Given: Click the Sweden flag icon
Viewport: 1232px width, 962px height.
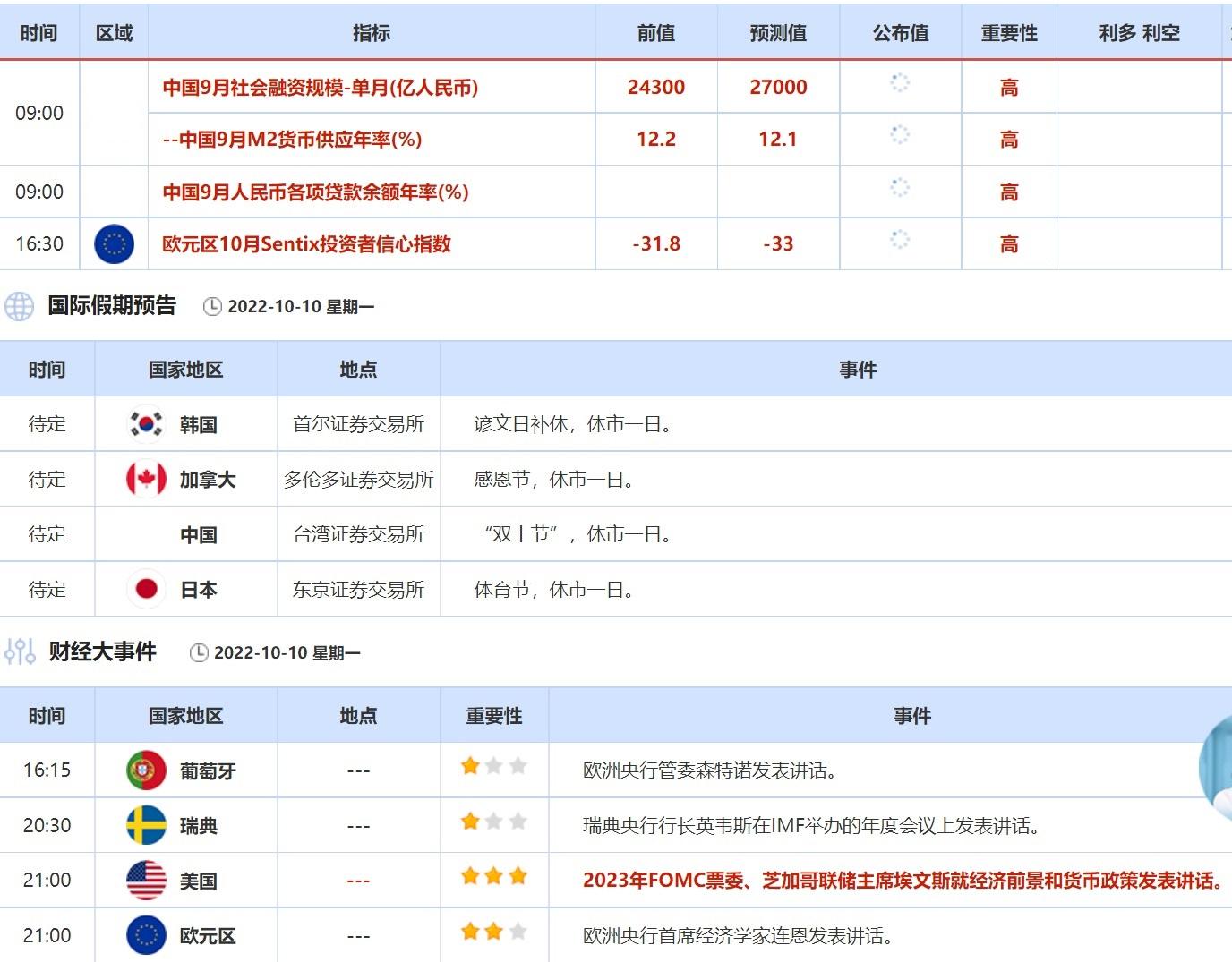Looking at the screenshot, I should click(146, 825).
